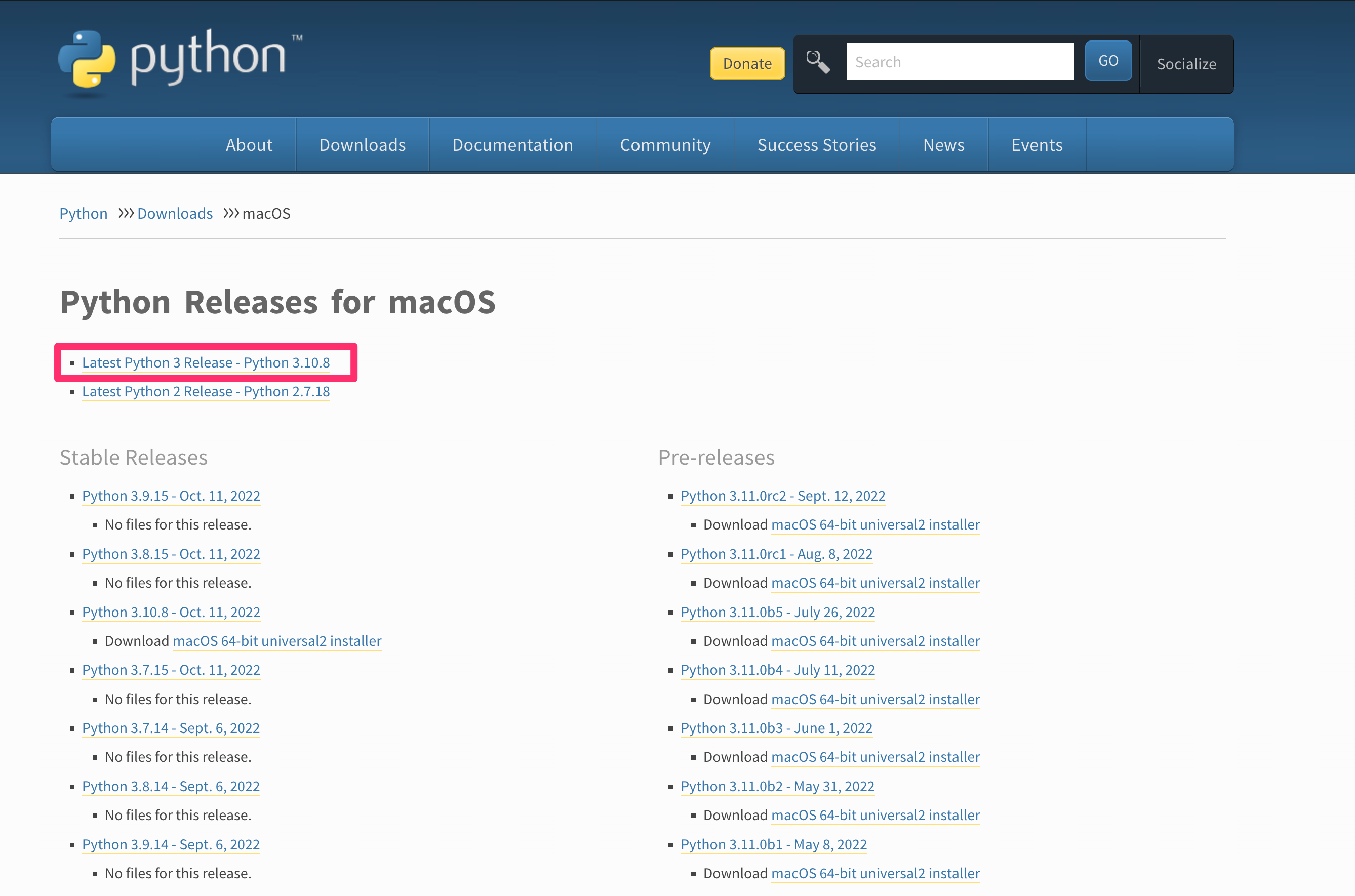Viewport: 1355px width, 896px height.
Task: Open Python 3.11.0rc2 - Sept. 12, 2022
Action: 783,496
